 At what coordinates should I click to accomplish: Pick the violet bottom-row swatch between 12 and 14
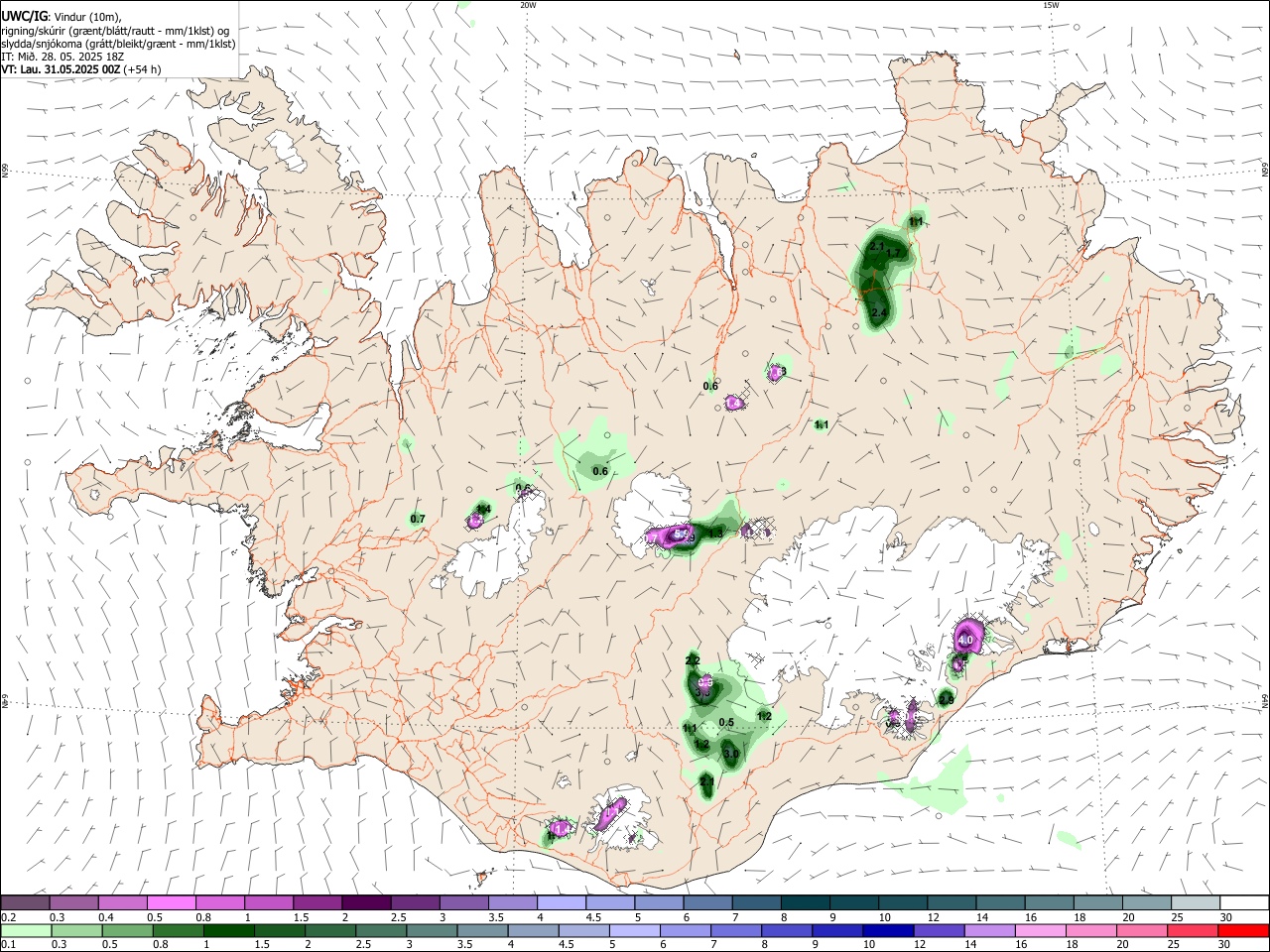[939, 930]
